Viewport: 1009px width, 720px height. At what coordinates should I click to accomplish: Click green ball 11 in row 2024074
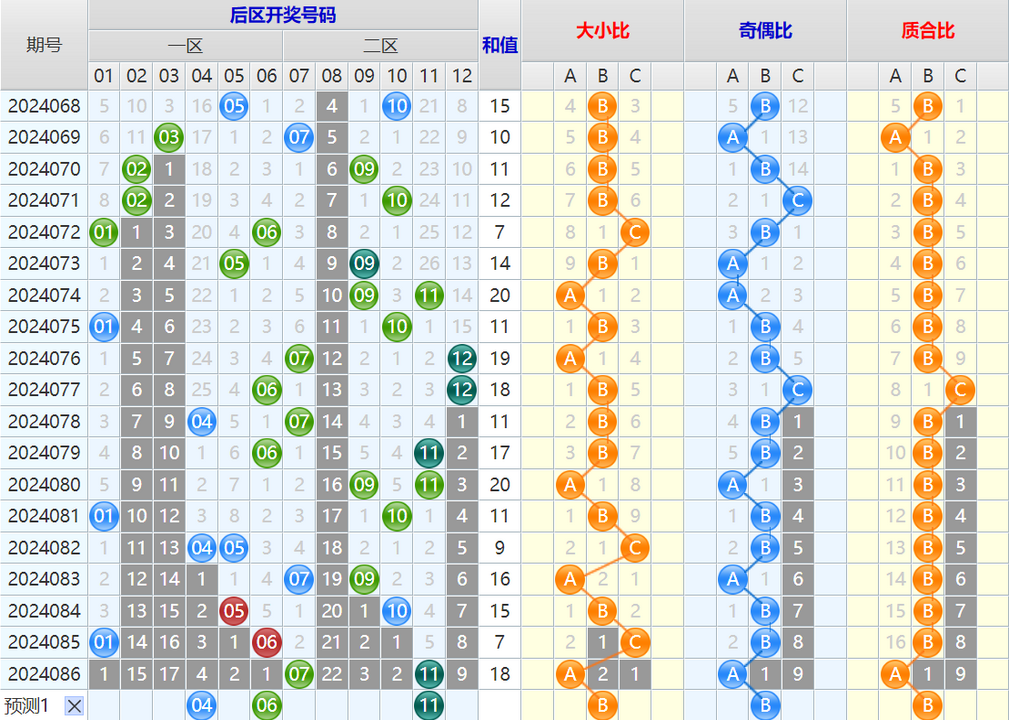pos(429,295)
